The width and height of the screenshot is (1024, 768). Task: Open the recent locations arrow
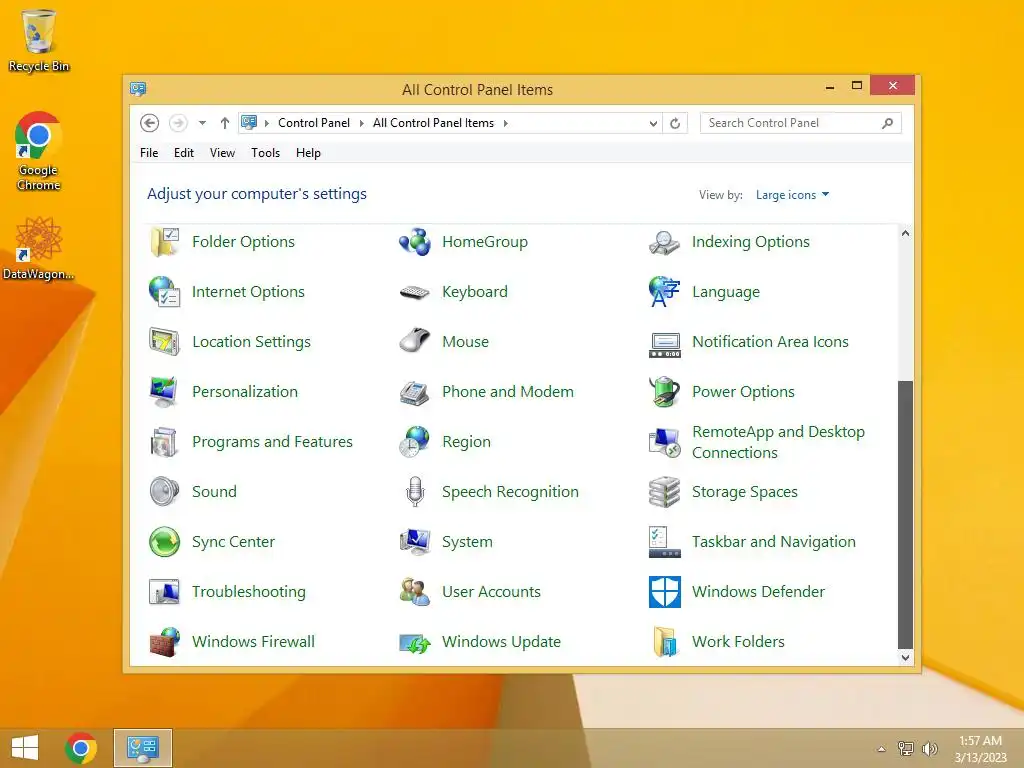click(x=202, y=123)
